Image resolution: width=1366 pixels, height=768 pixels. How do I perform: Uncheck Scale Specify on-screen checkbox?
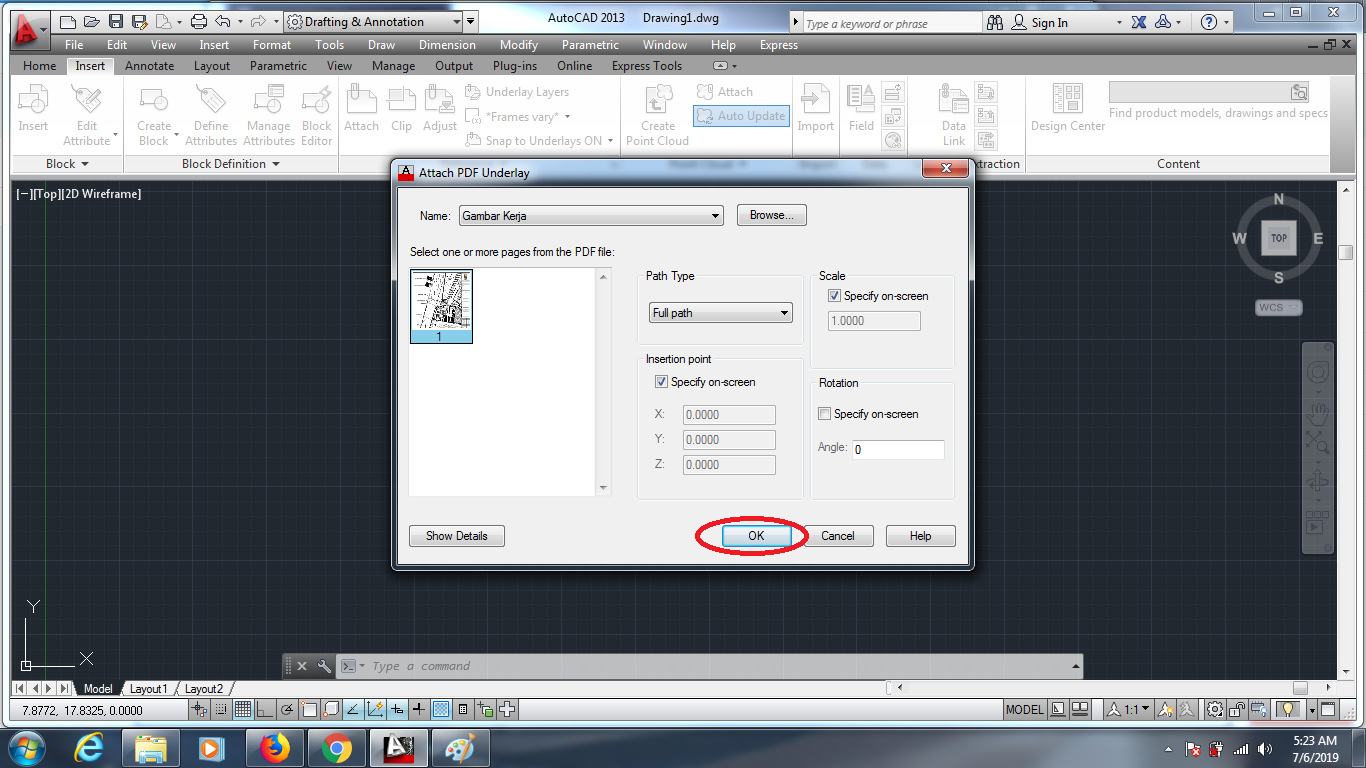[835, 296]
